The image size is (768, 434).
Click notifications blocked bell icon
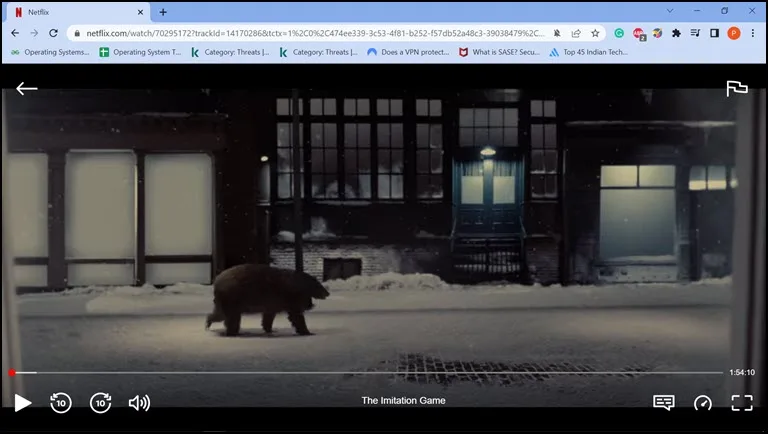pos(557,33)
